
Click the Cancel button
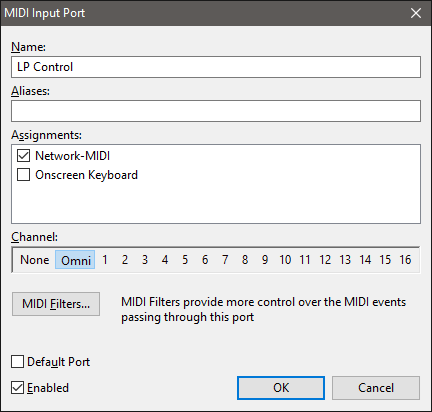coord(376,388)
